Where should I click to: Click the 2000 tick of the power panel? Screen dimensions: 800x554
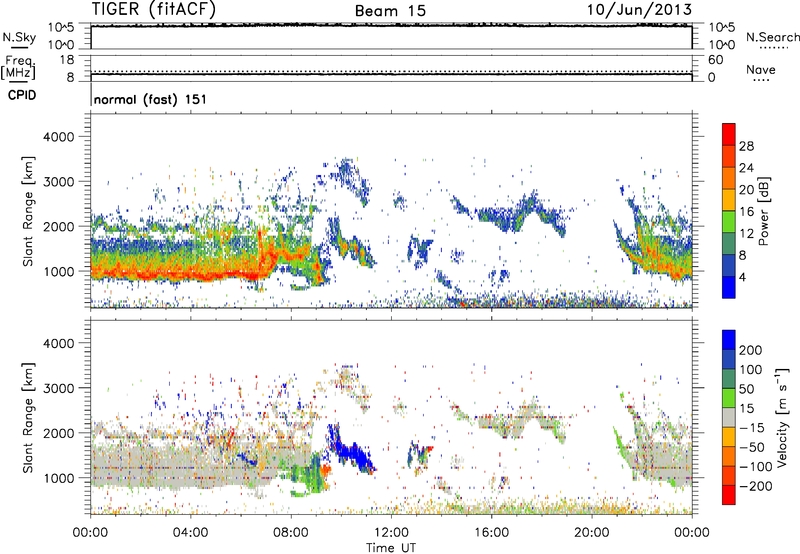58,226
